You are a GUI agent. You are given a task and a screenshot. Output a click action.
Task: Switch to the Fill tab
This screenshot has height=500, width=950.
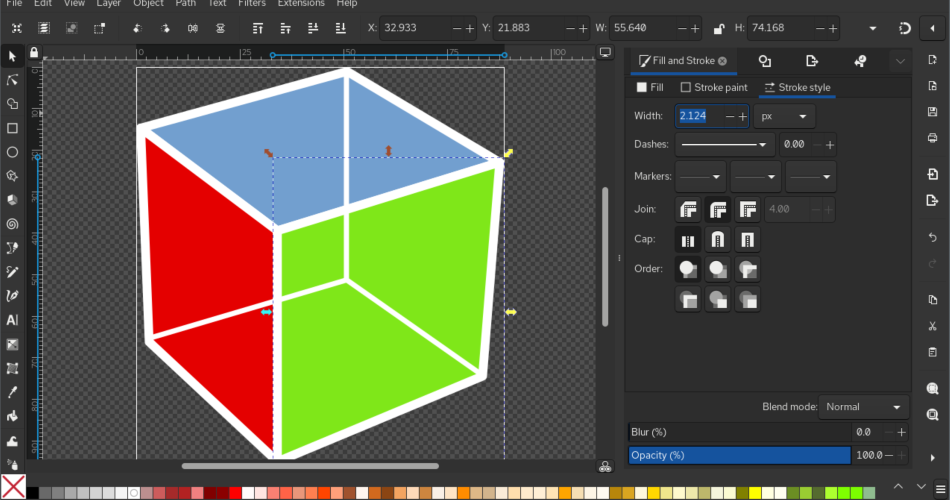(650, 87)
